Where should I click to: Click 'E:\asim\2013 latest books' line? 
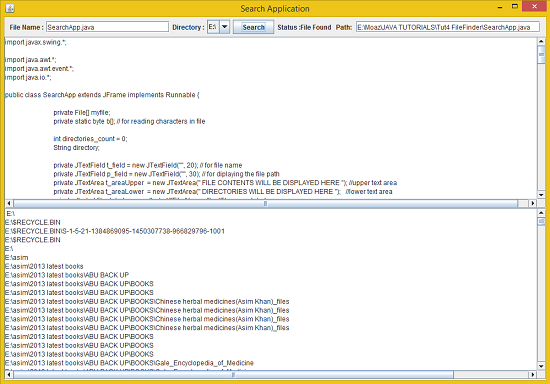(44, 266)
